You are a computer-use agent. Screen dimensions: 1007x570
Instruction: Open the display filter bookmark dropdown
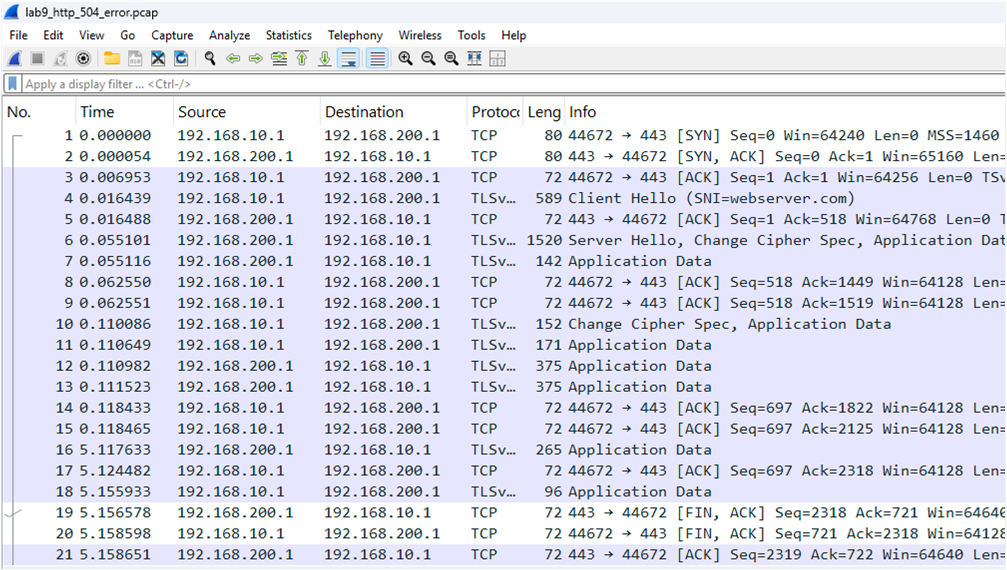pos(13,84)
